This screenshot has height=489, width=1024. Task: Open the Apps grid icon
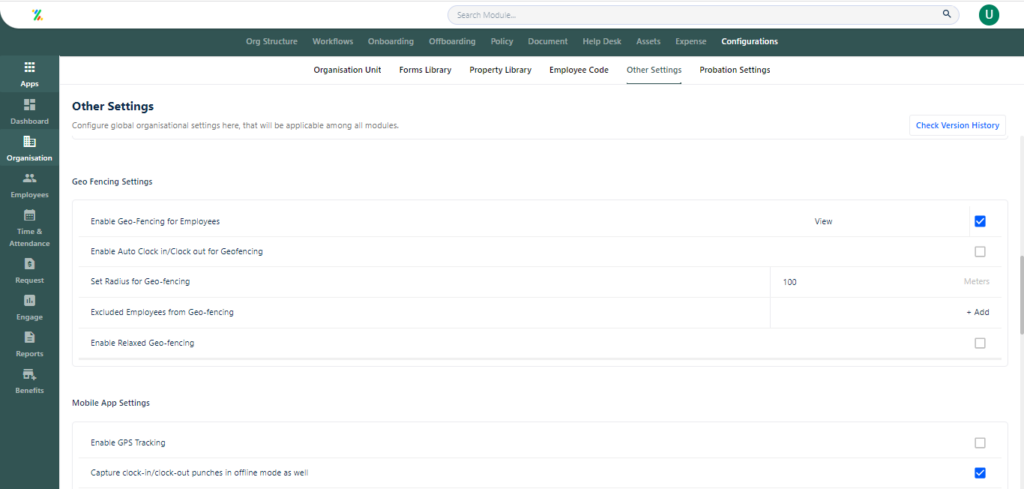click(x=29, y=67)
